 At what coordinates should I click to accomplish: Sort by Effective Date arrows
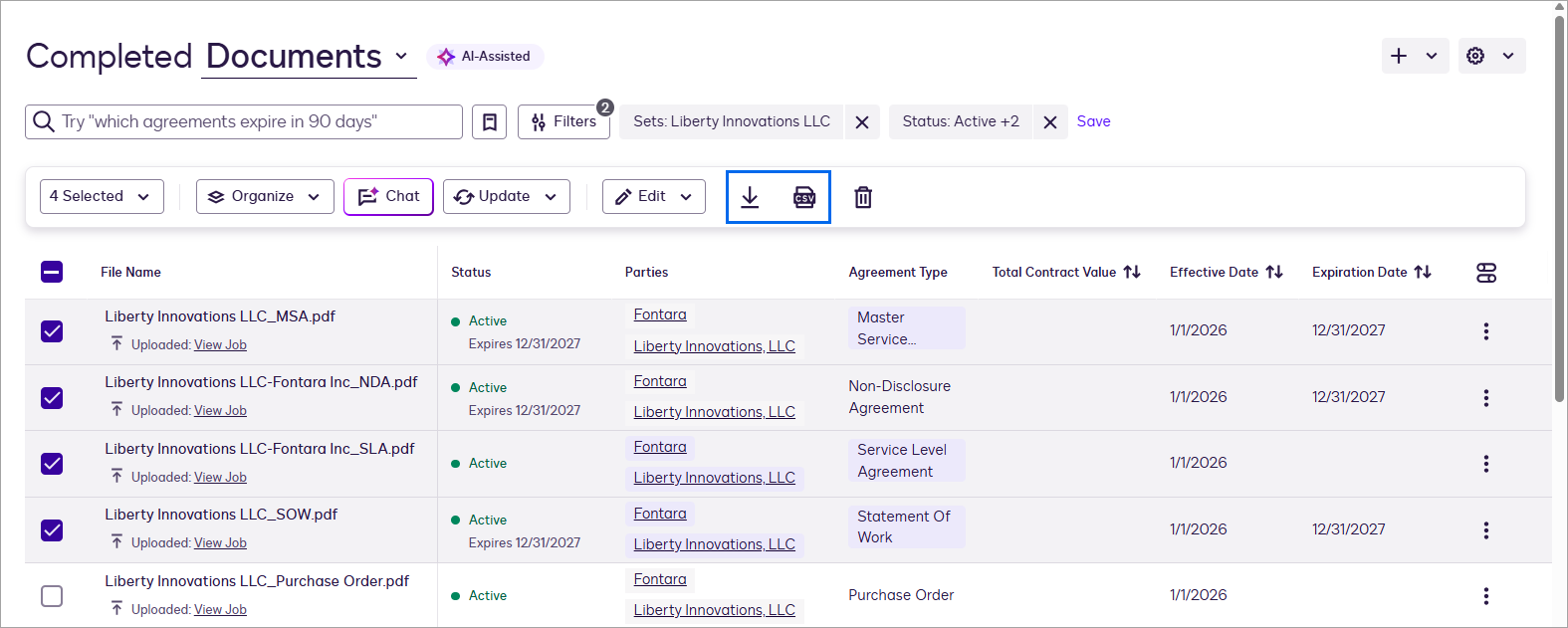click(x=1274, y=272)
